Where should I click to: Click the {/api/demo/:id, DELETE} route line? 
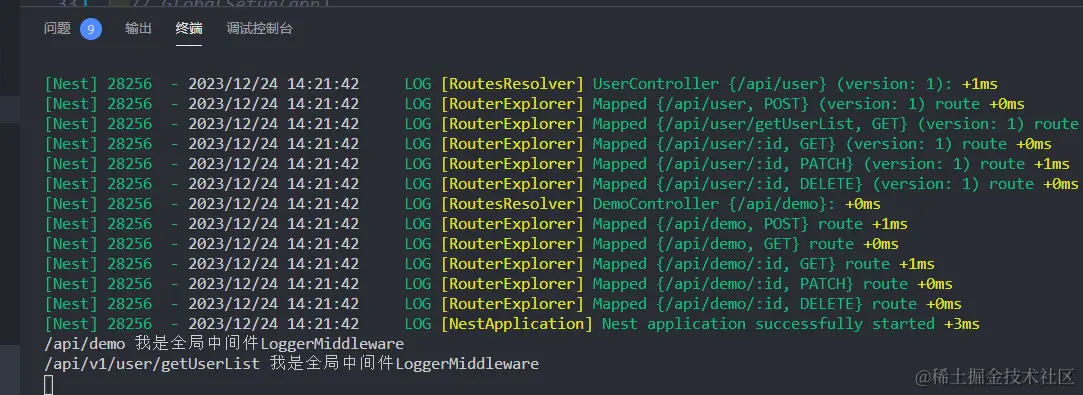point(503,304)
